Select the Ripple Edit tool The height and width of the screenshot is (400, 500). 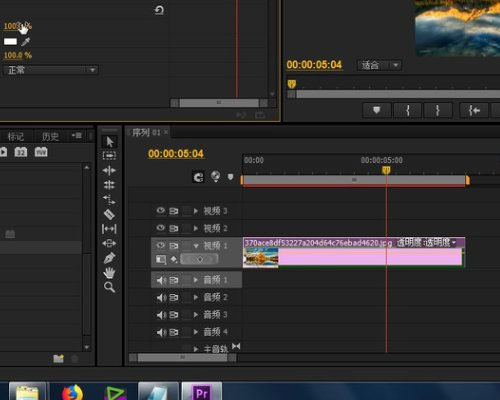(x=109, y=170)
